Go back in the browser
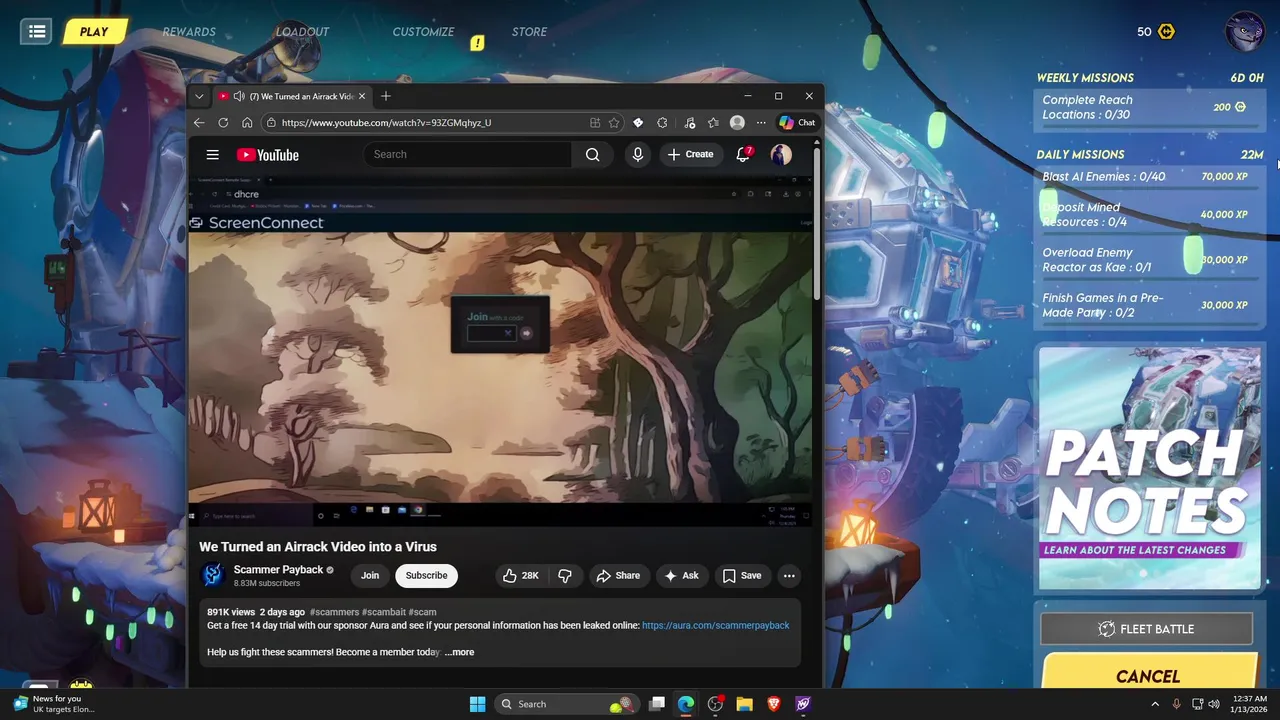Screen dimensions: 1280x720 pyautogui.click(x=199, y=122)
